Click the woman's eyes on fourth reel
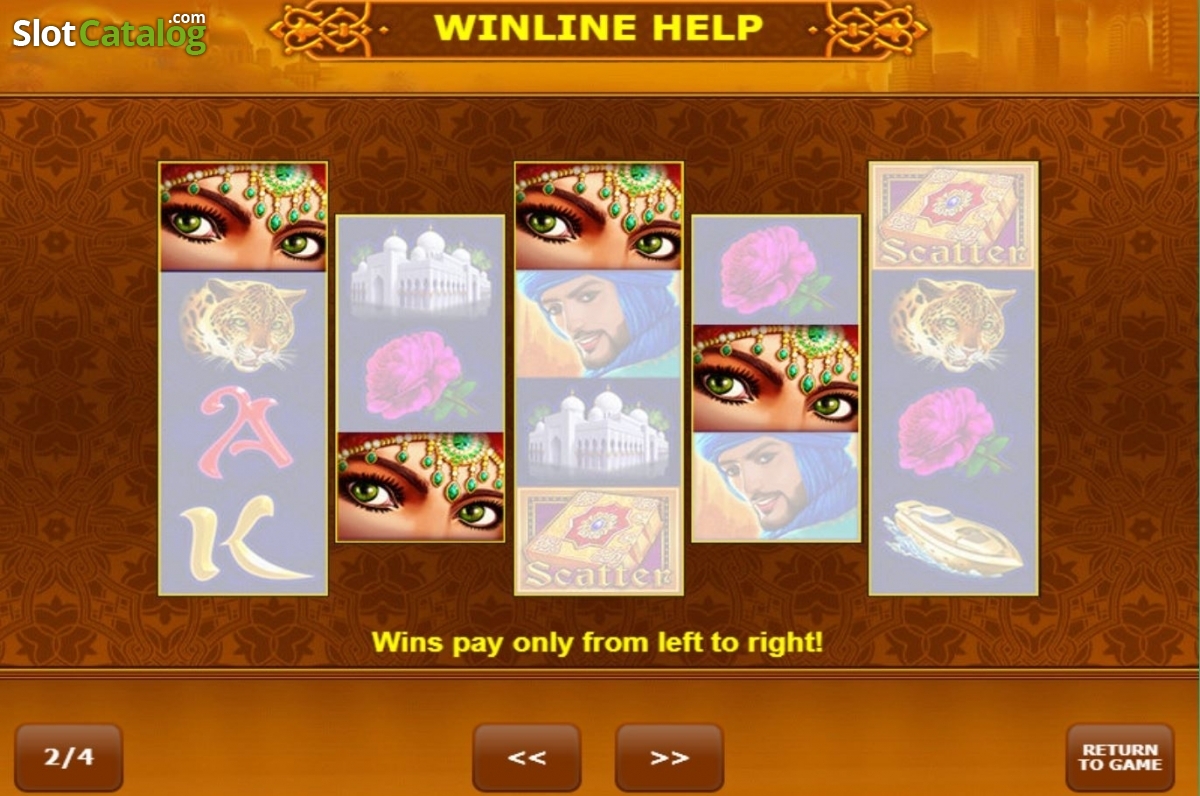The height and width of the screenshot is (796, 1200). click(x=775, y=378)
